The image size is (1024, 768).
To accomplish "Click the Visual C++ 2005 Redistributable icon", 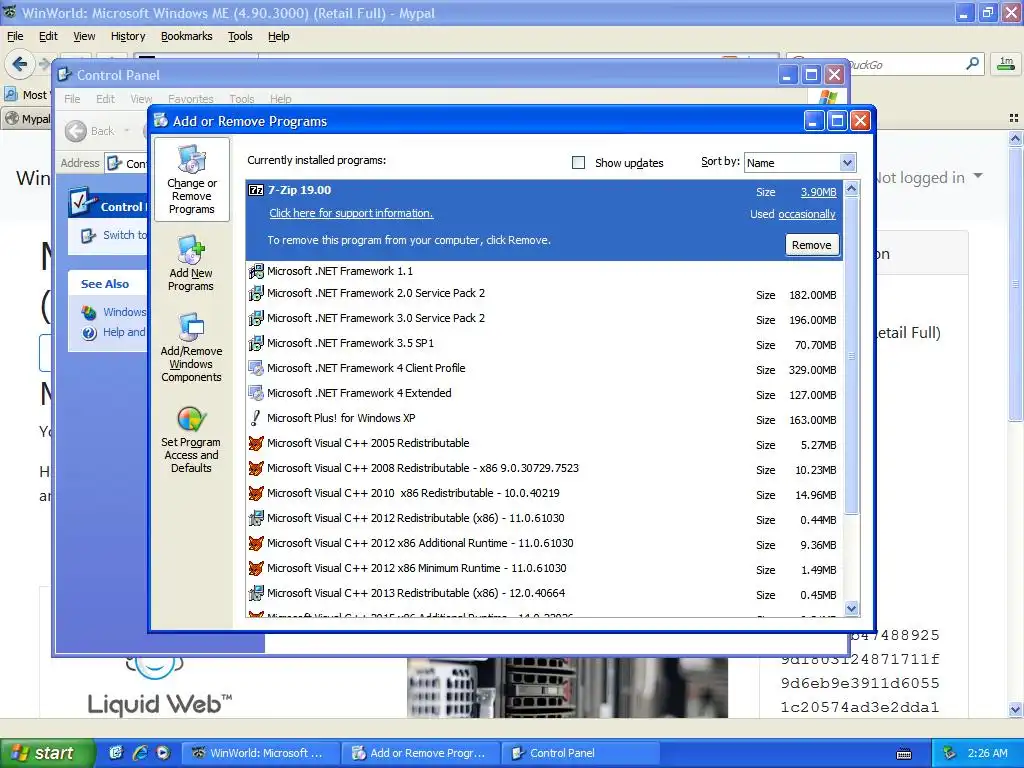I will [256, 443].
